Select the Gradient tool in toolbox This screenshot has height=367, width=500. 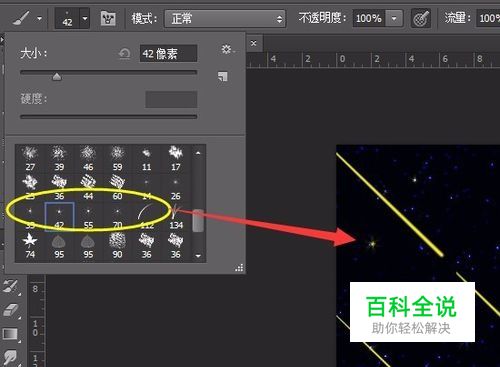pyautogui.click(x=11, y=334)
